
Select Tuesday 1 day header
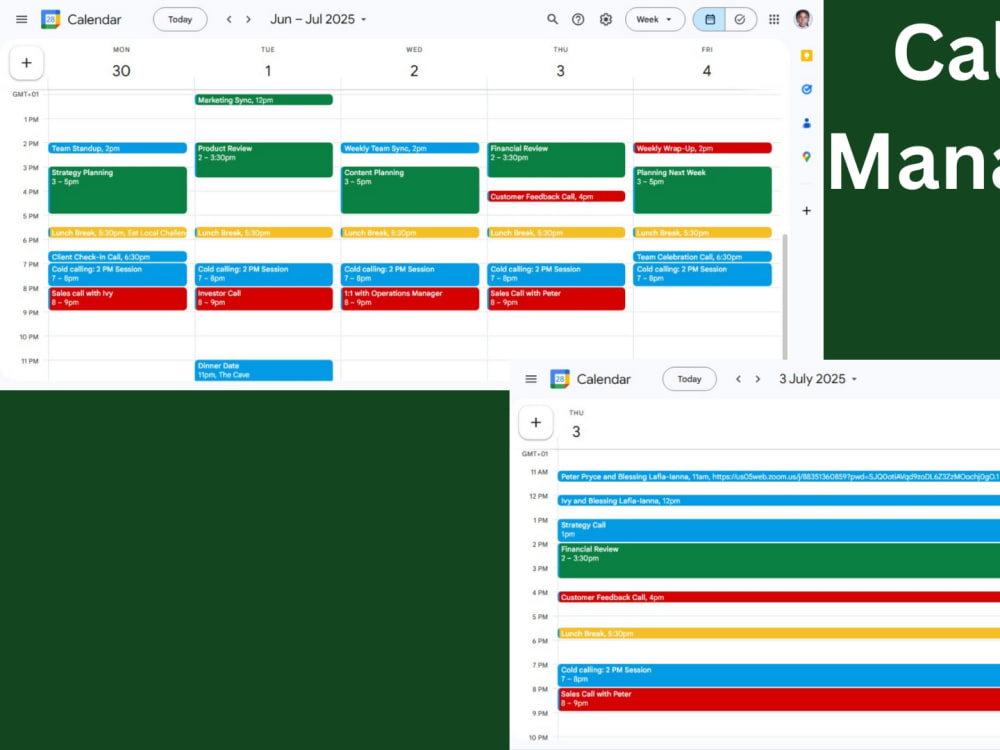pos(268,64)
